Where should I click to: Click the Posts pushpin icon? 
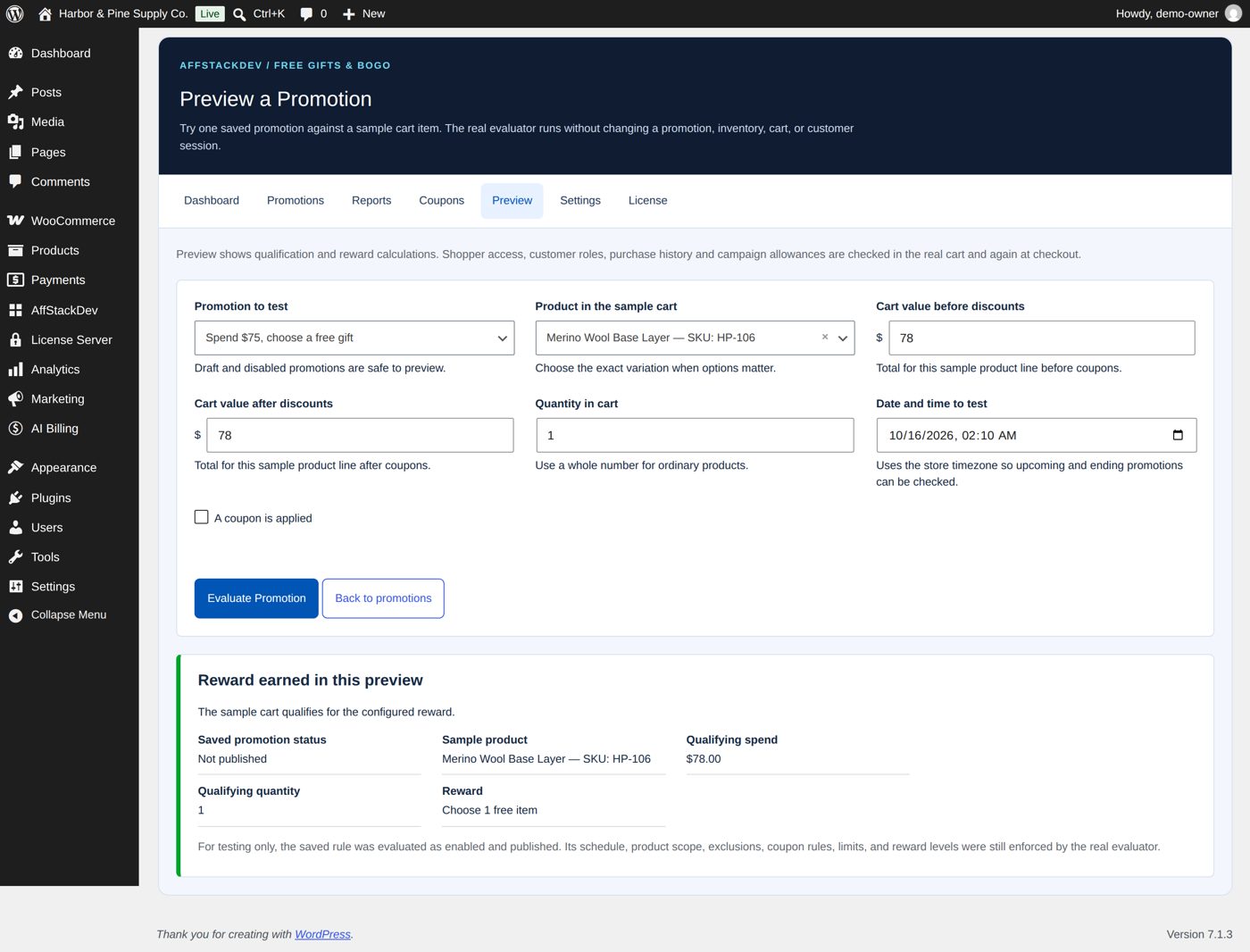click(15, 92)
